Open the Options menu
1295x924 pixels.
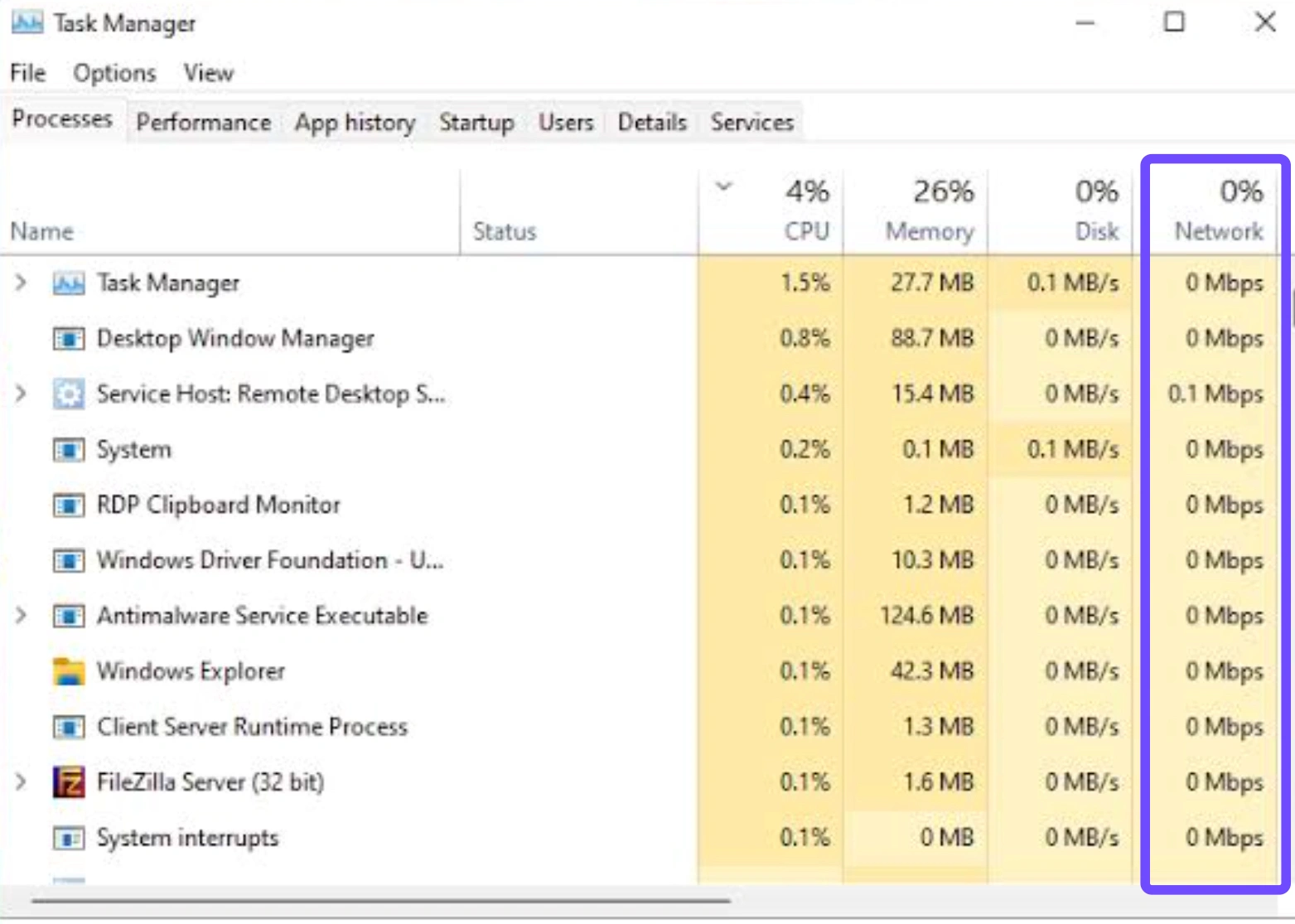click(x=114, y=73)
